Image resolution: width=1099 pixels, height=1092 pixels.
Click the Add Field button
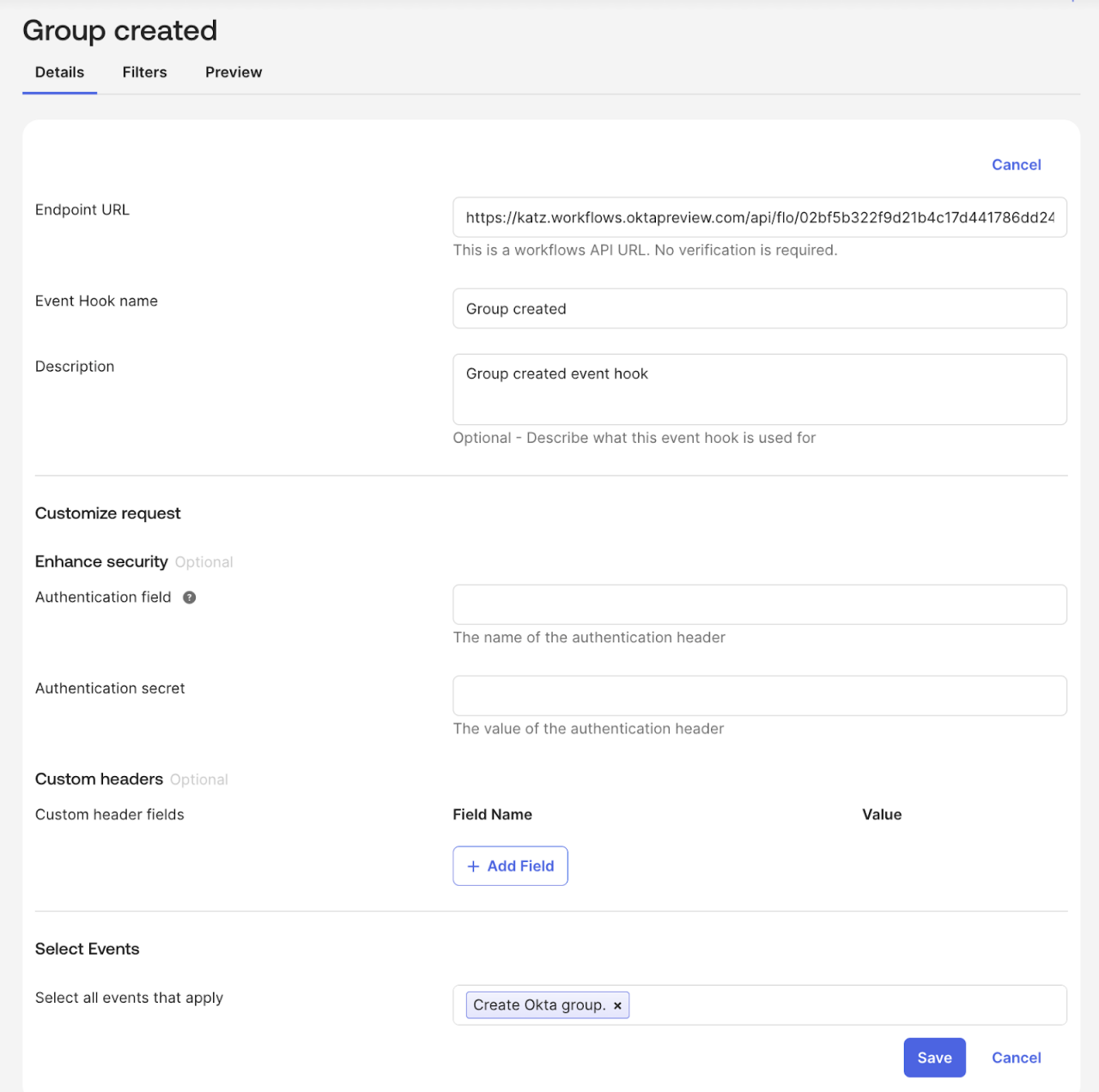(x=510, y=866)
